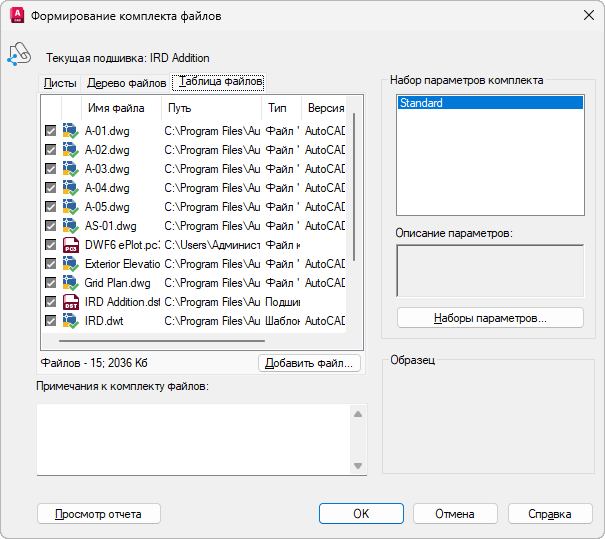Click into the Примечания к комплекту файлов text box

coord(195,439)
